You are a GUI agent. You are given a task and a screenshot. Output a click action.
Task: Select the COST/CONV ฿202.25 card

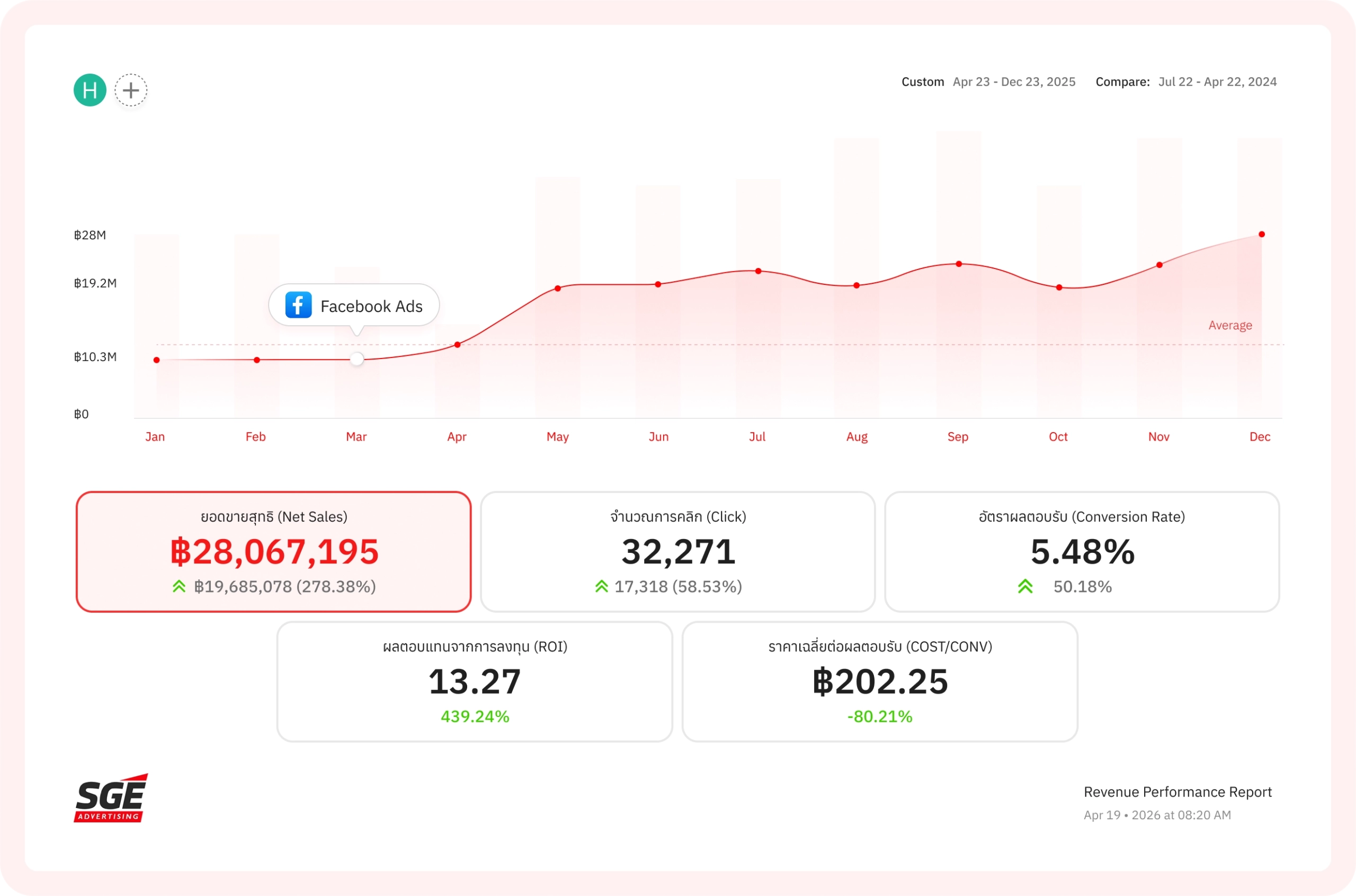click(880, 682)
